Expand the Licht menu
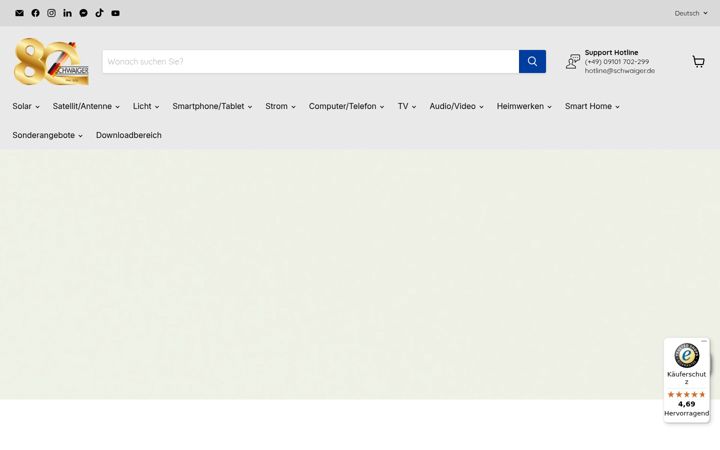Image resolution: width=720 pixels, height=450 pixels. coord(146,106)
